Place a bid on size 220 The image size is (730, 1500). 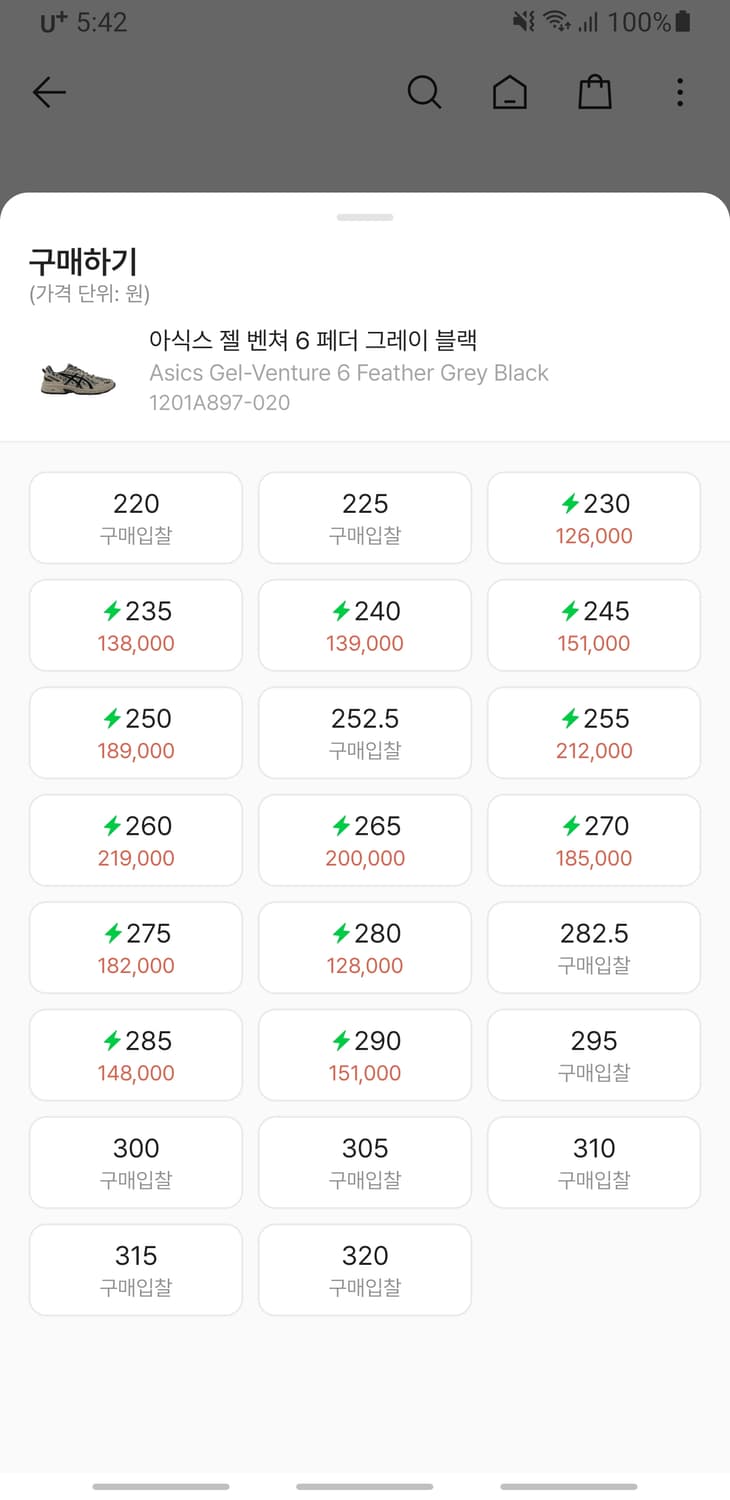[x=136, y=518]
